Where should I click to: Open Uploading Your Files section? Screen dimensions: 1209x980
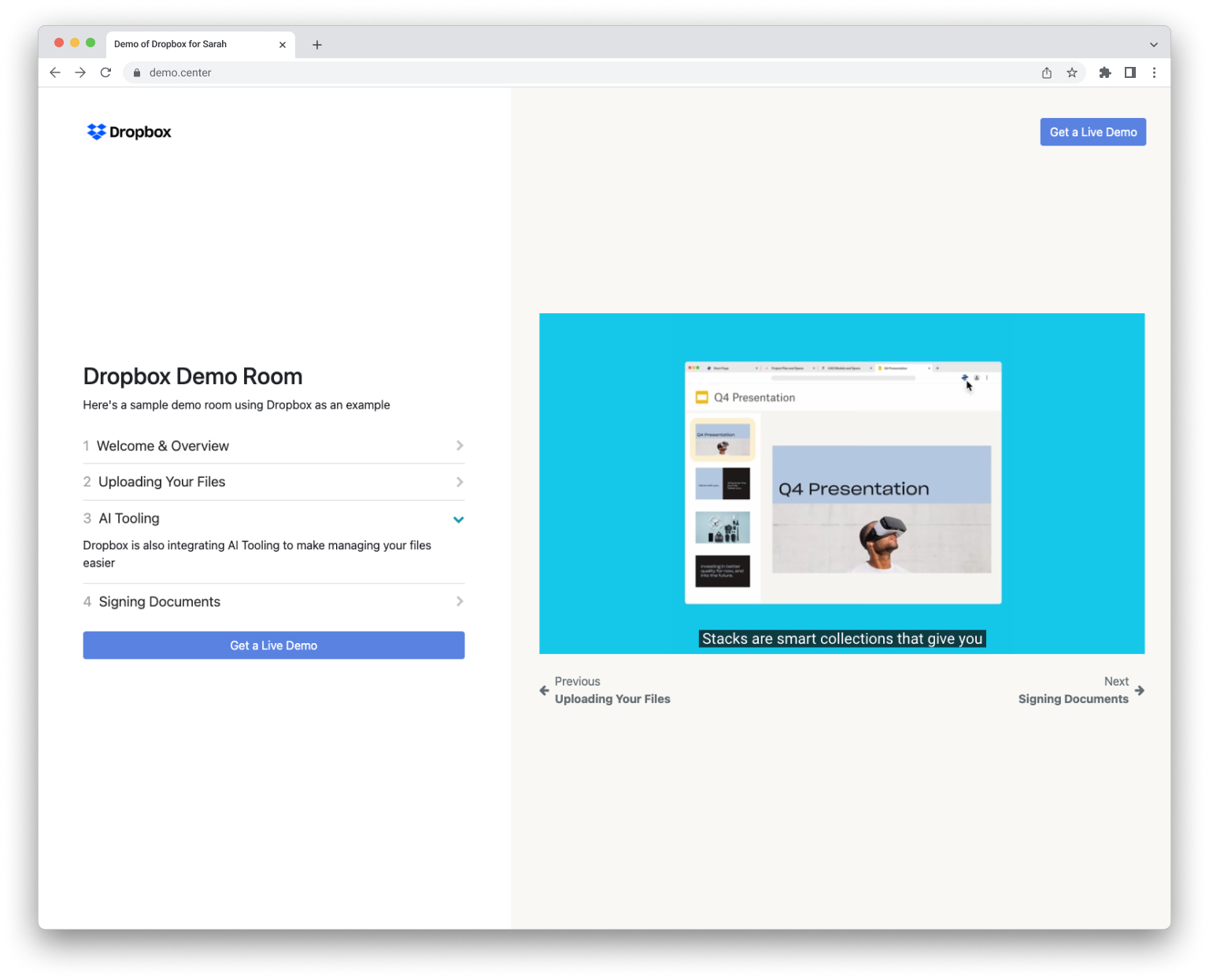(x=274, y=482)
